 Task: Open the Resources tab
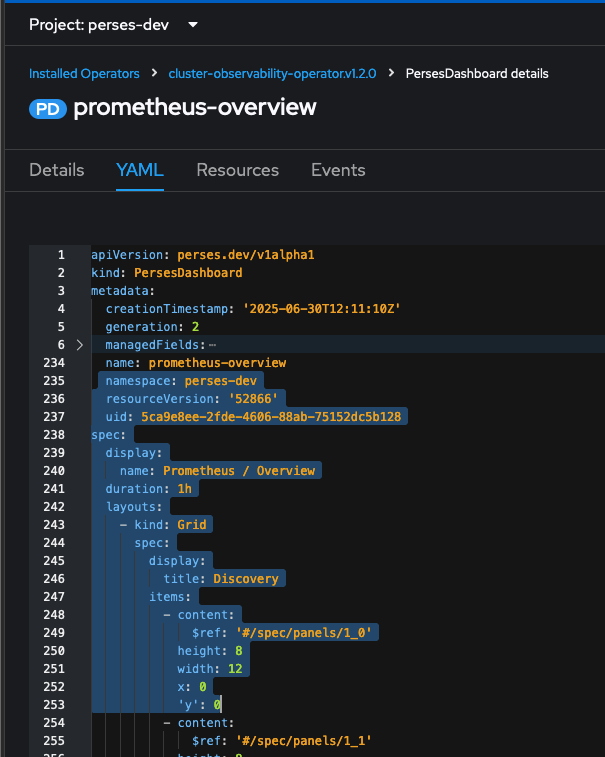[x=237, y=170]
